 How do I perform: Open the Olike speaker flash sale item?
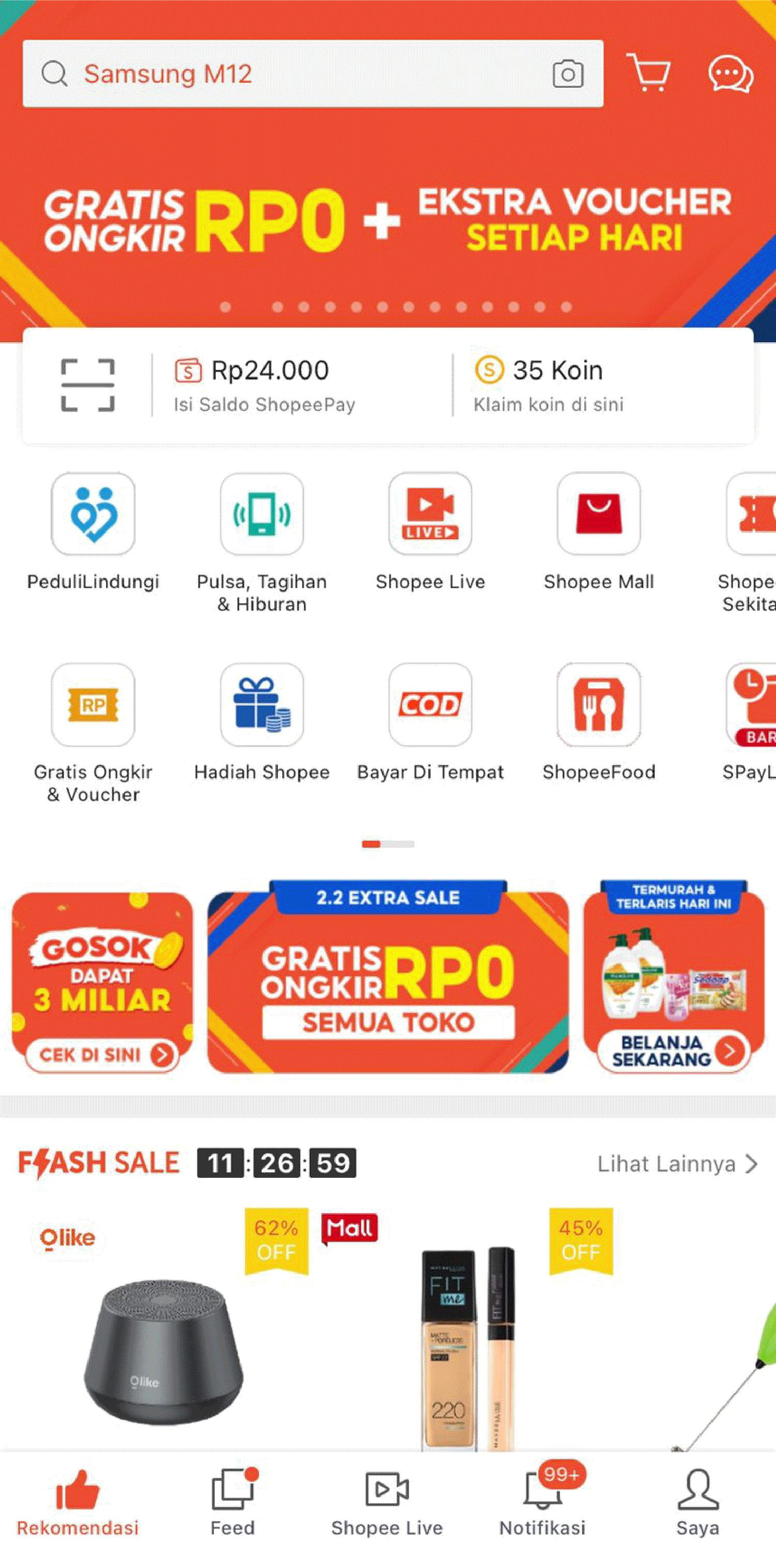point(163,1327)
